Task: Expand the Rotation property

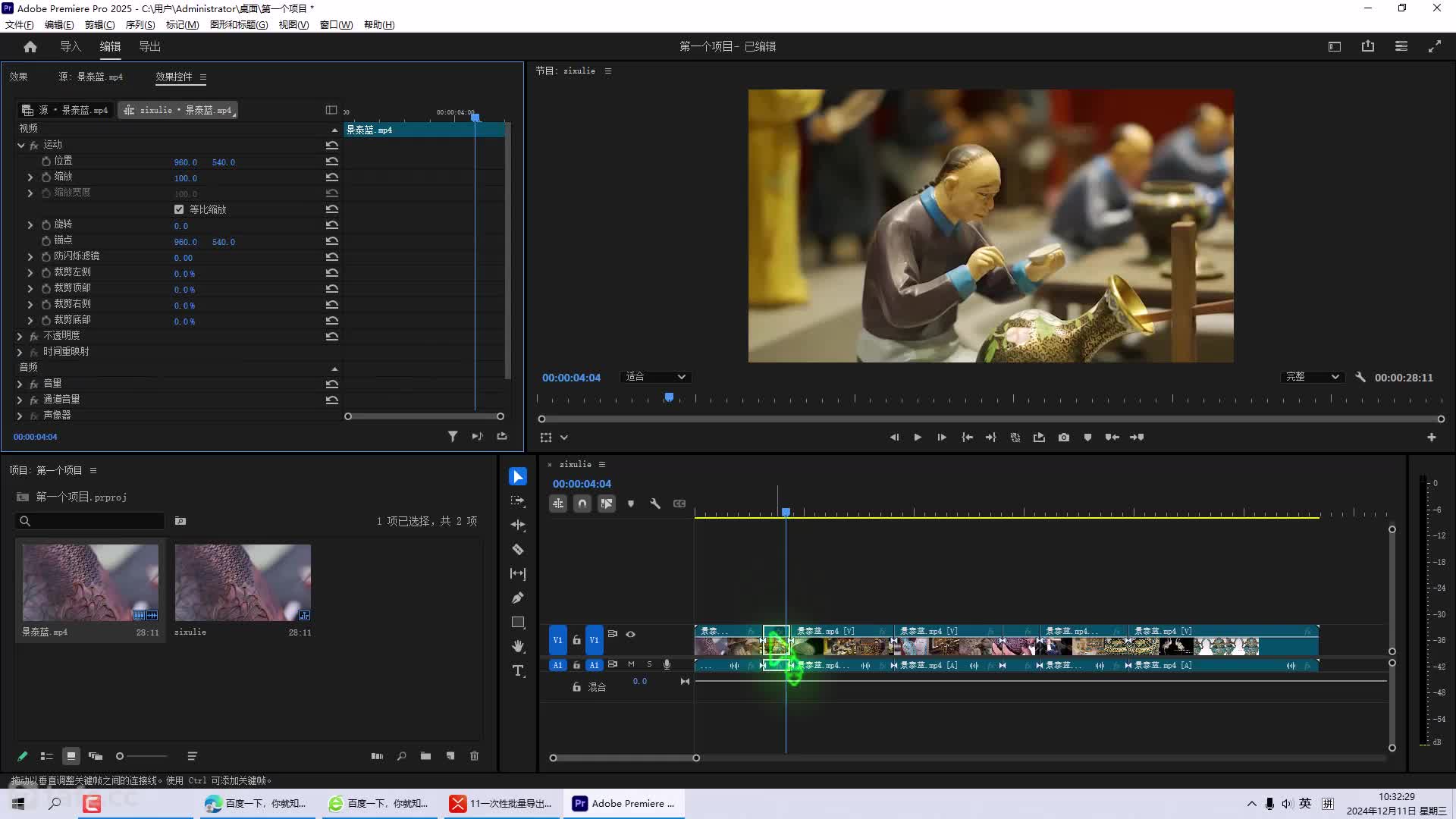Action: [30, 224]
